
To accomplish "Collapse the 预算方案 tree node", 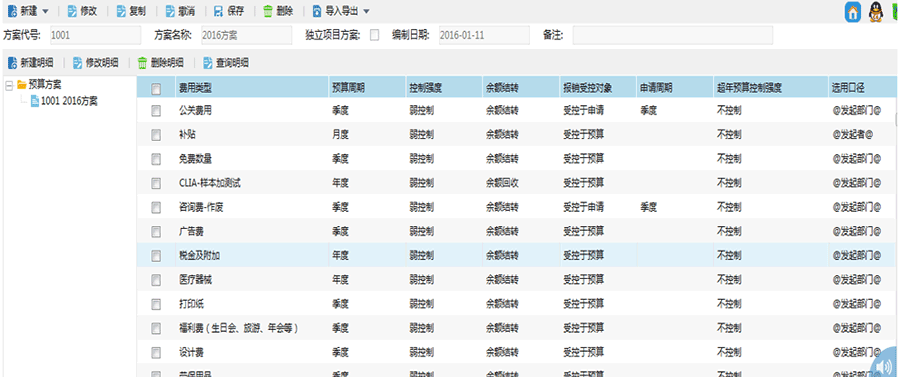I will tap(9, 85).
